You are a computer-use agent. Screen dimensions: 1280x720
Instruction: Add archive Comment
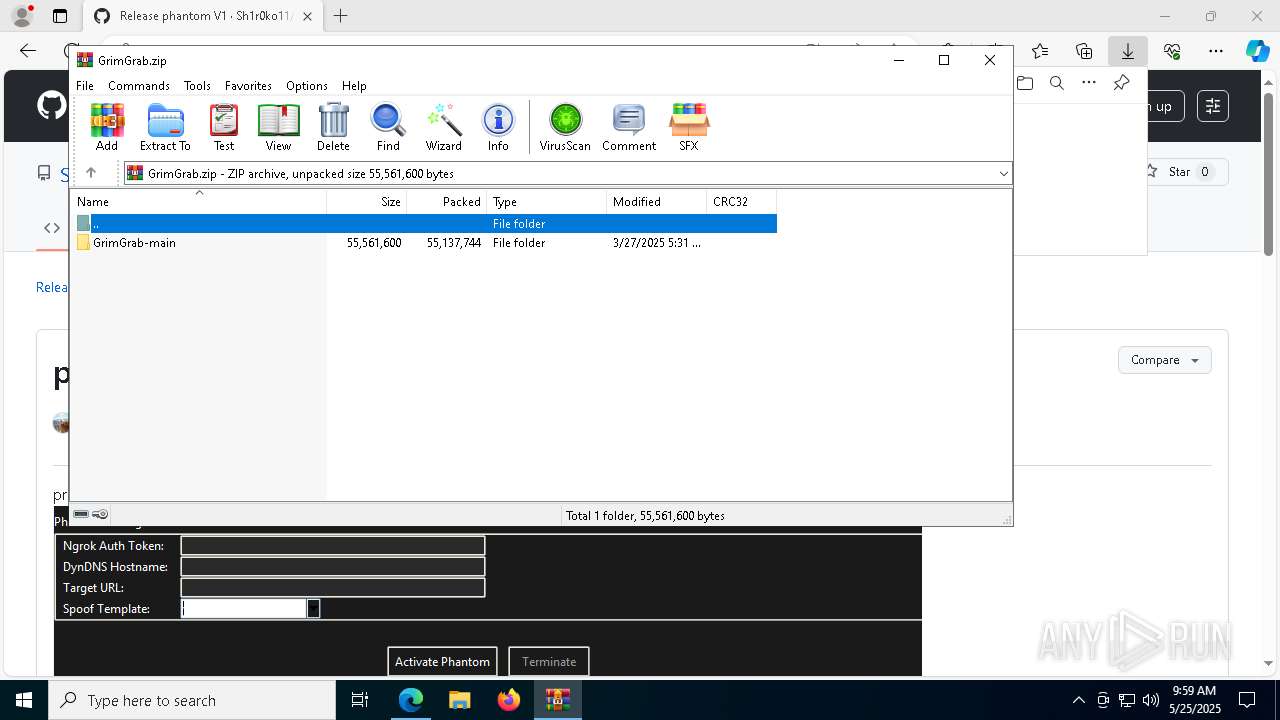(x=629, y=127)
